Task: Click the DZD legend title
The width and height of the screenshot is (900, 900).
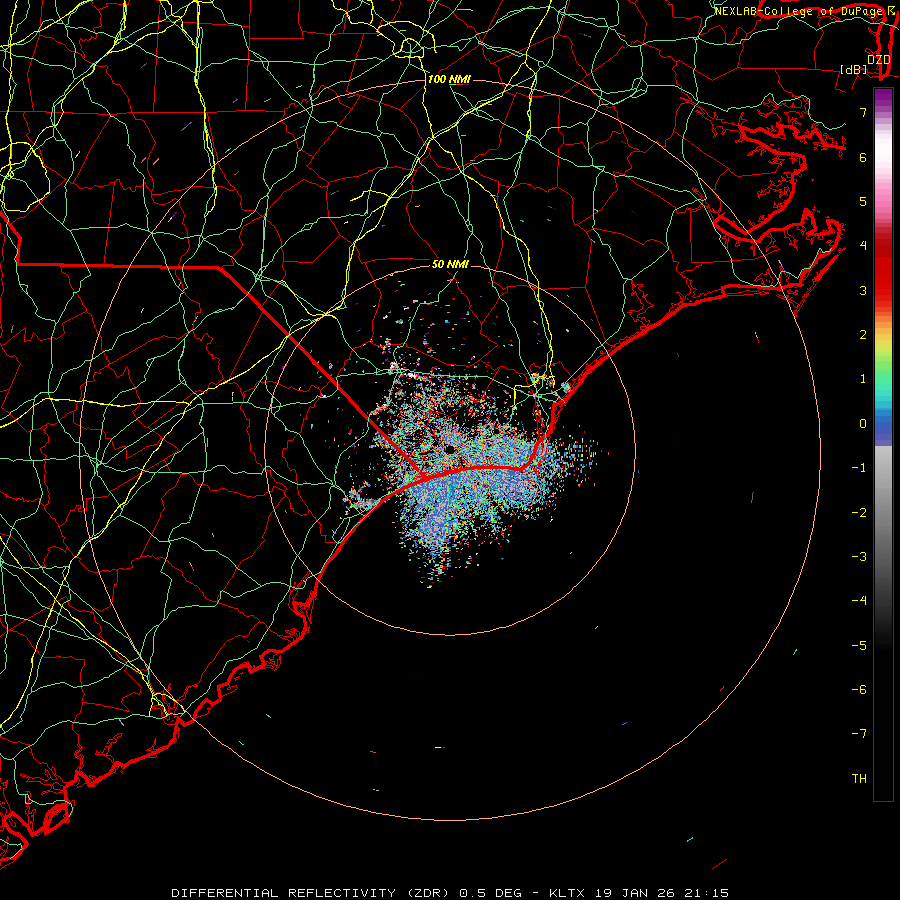Action: 878,60
